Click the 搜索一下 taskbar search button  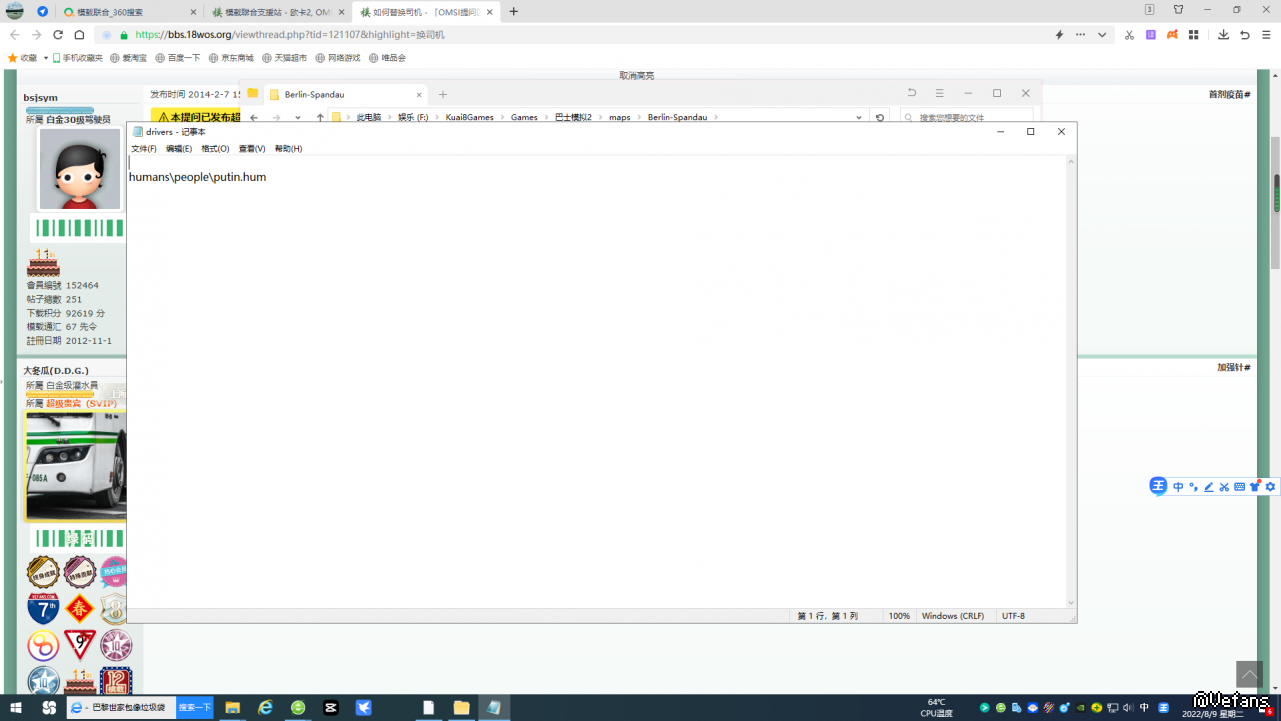coord(195,708)
